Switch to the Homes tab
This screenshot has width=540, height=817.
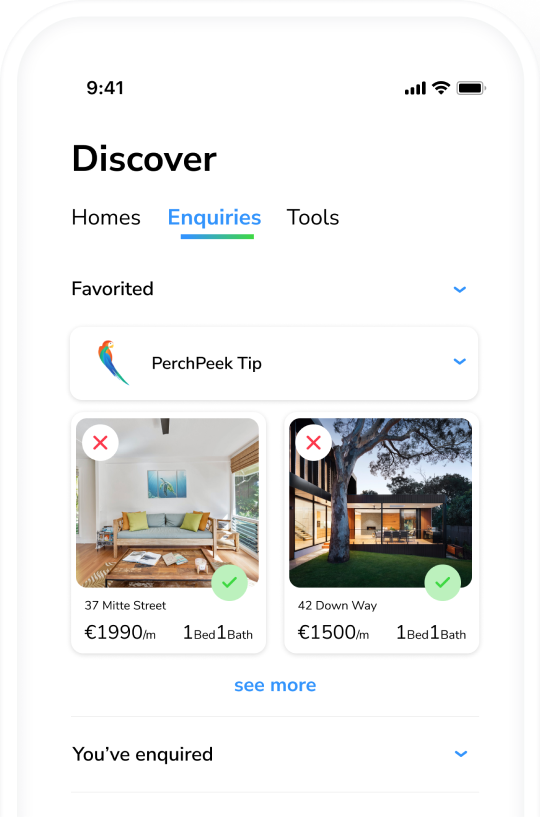coord(106,217)
